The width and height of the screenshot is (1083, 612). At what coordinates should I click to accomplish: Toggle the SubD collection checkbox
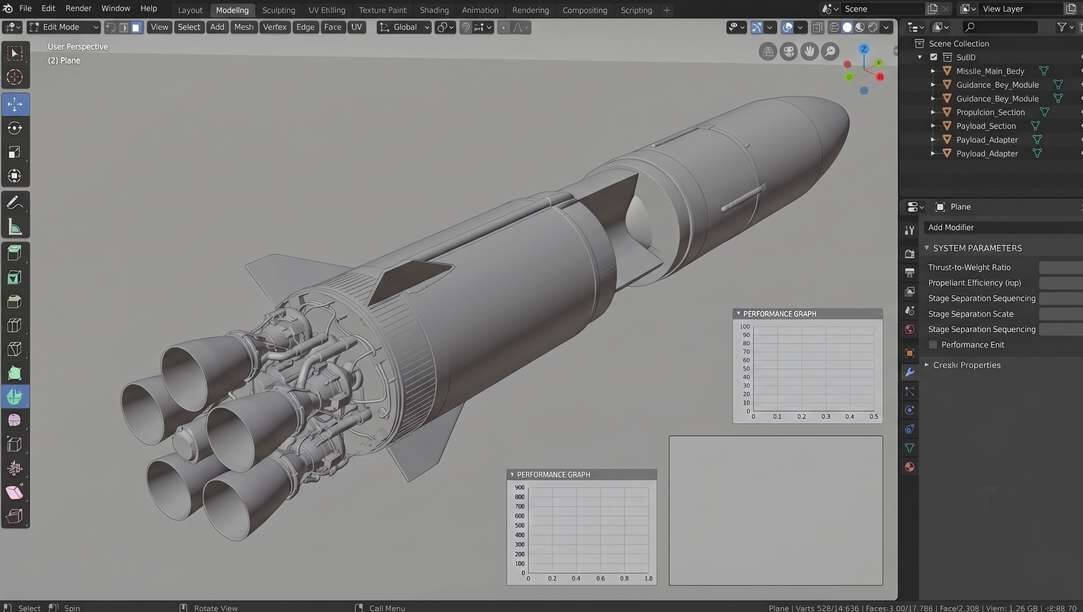click(x=934, y=57)
